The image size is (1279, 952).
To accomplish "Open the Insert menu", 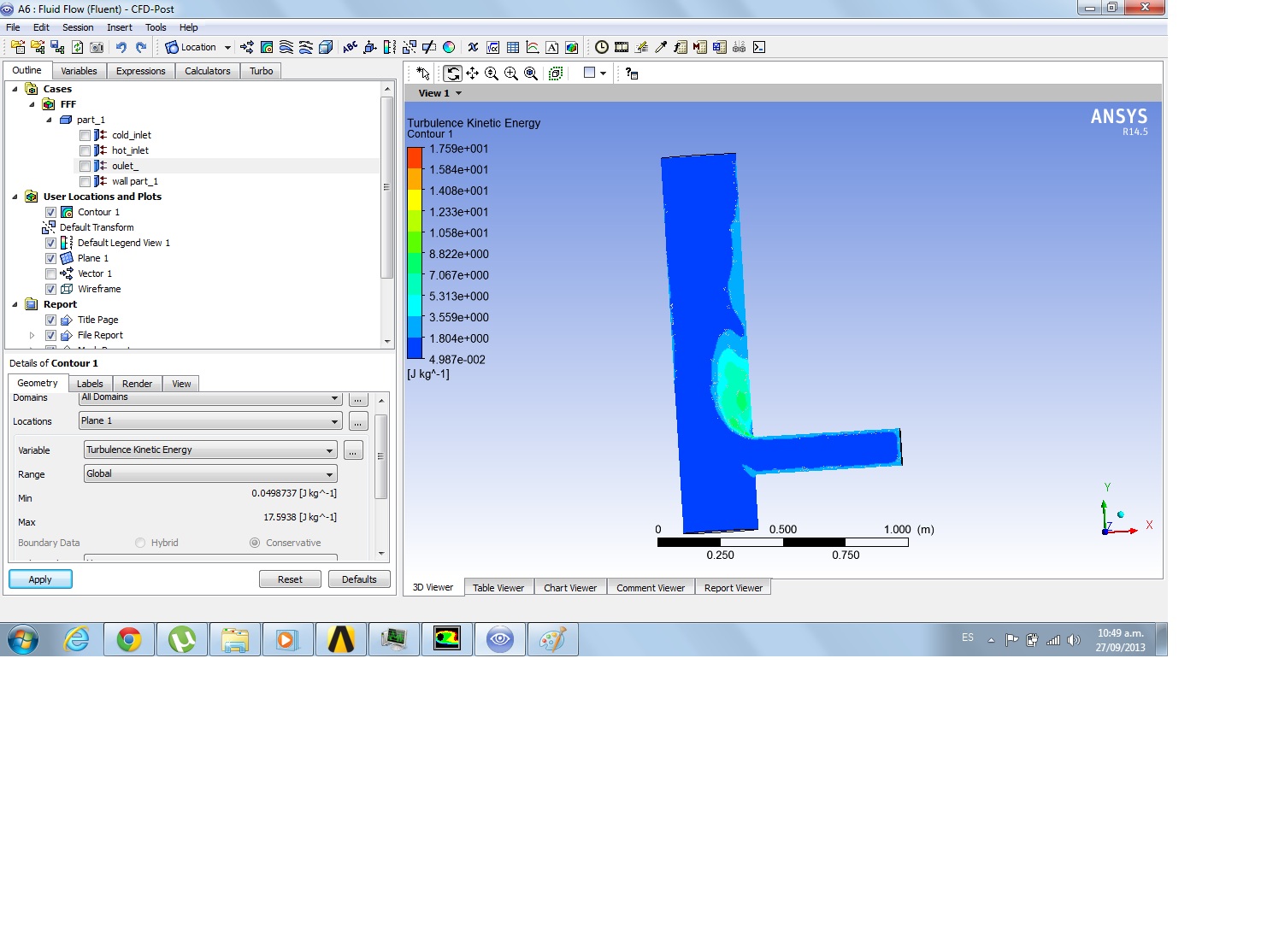I will [x=120, y=27].
